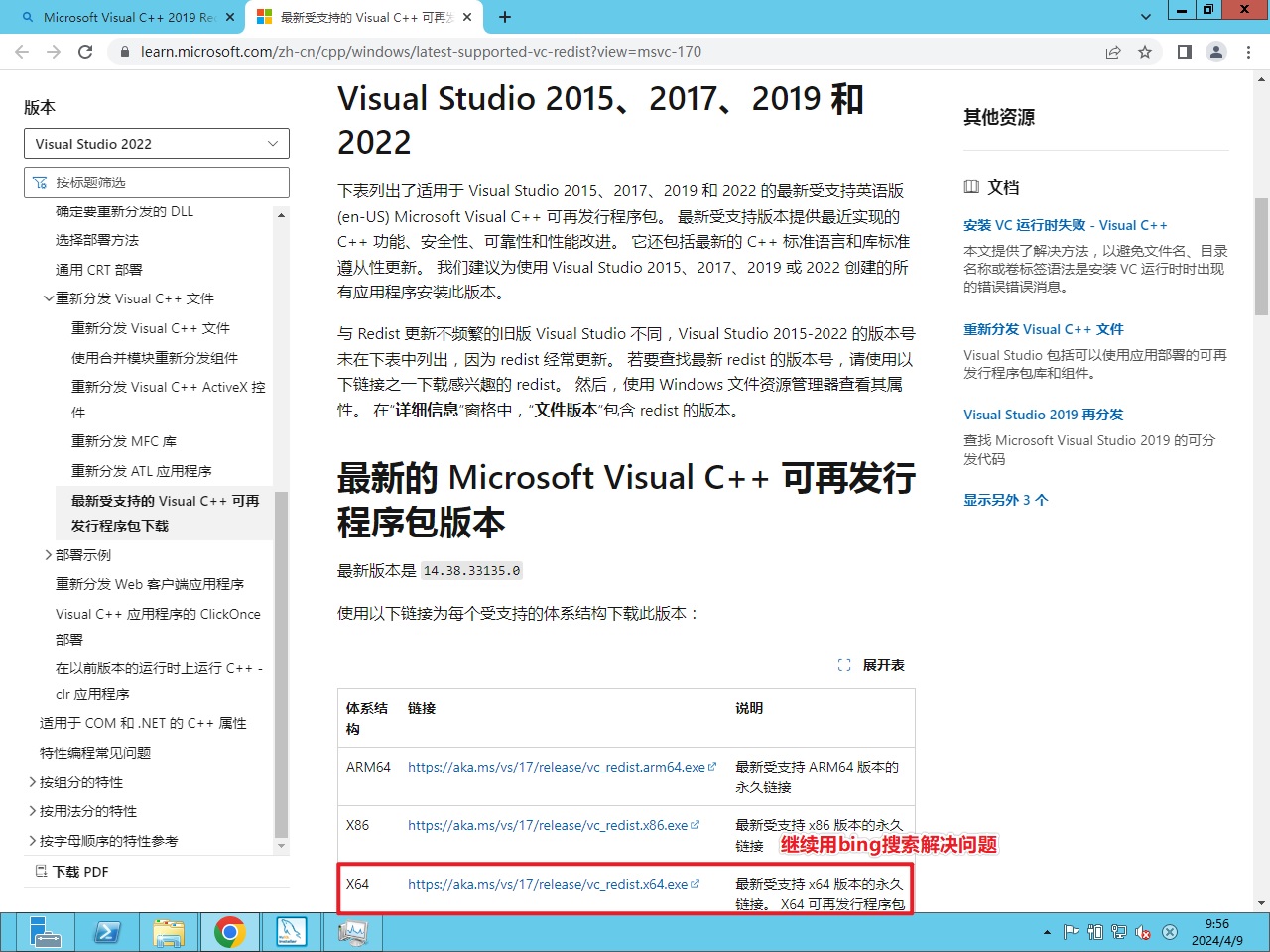Click the version code 14.38.33135.0
The height and width of the screenshot is (952, 1270).
pos(471,571)
